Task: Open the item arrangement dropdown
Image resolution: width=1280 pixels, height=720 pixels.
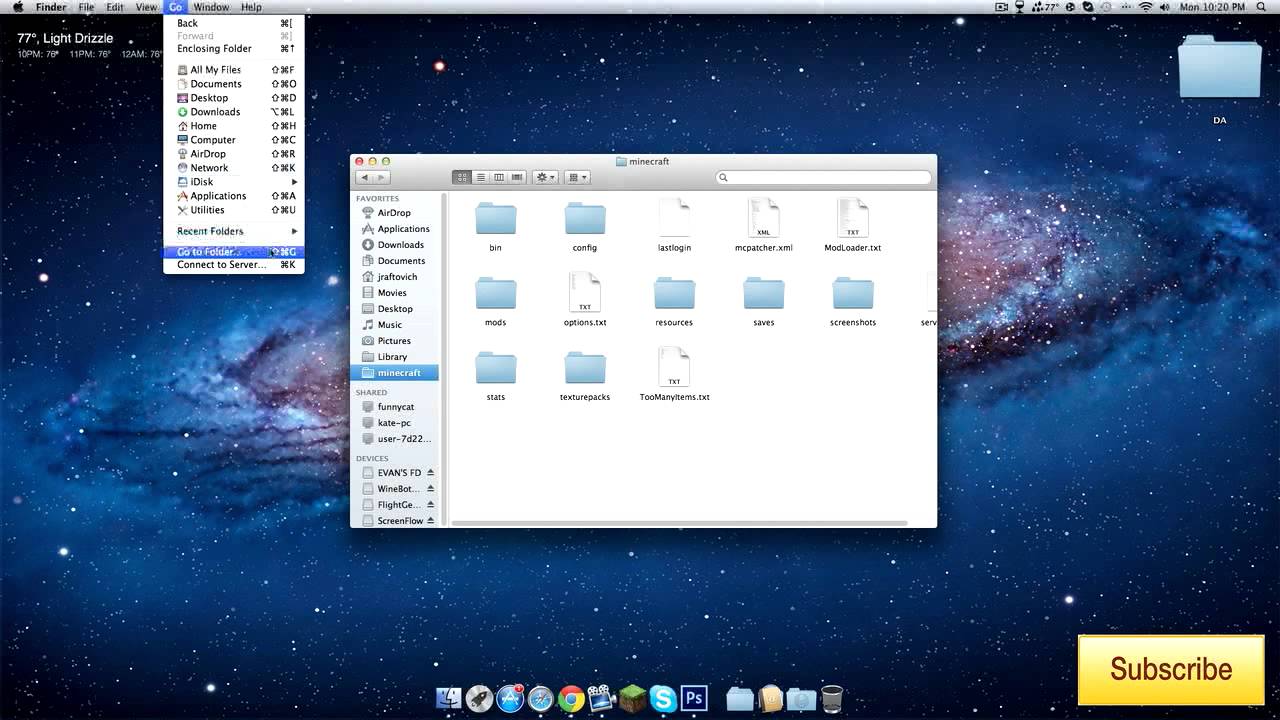Action: 578,177
